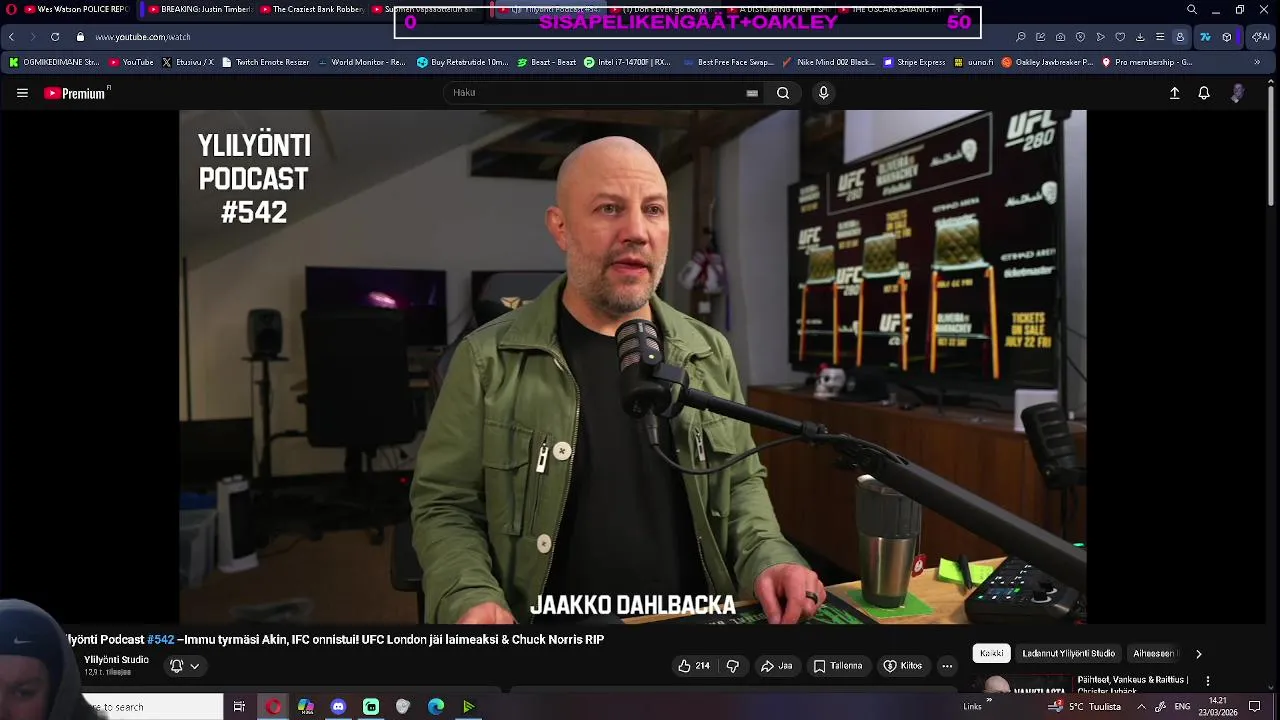The height and width of the screenshot is (720, 1280).
Task: Expand the subscription notification bell dropdown
Action: tap(185, 666)
